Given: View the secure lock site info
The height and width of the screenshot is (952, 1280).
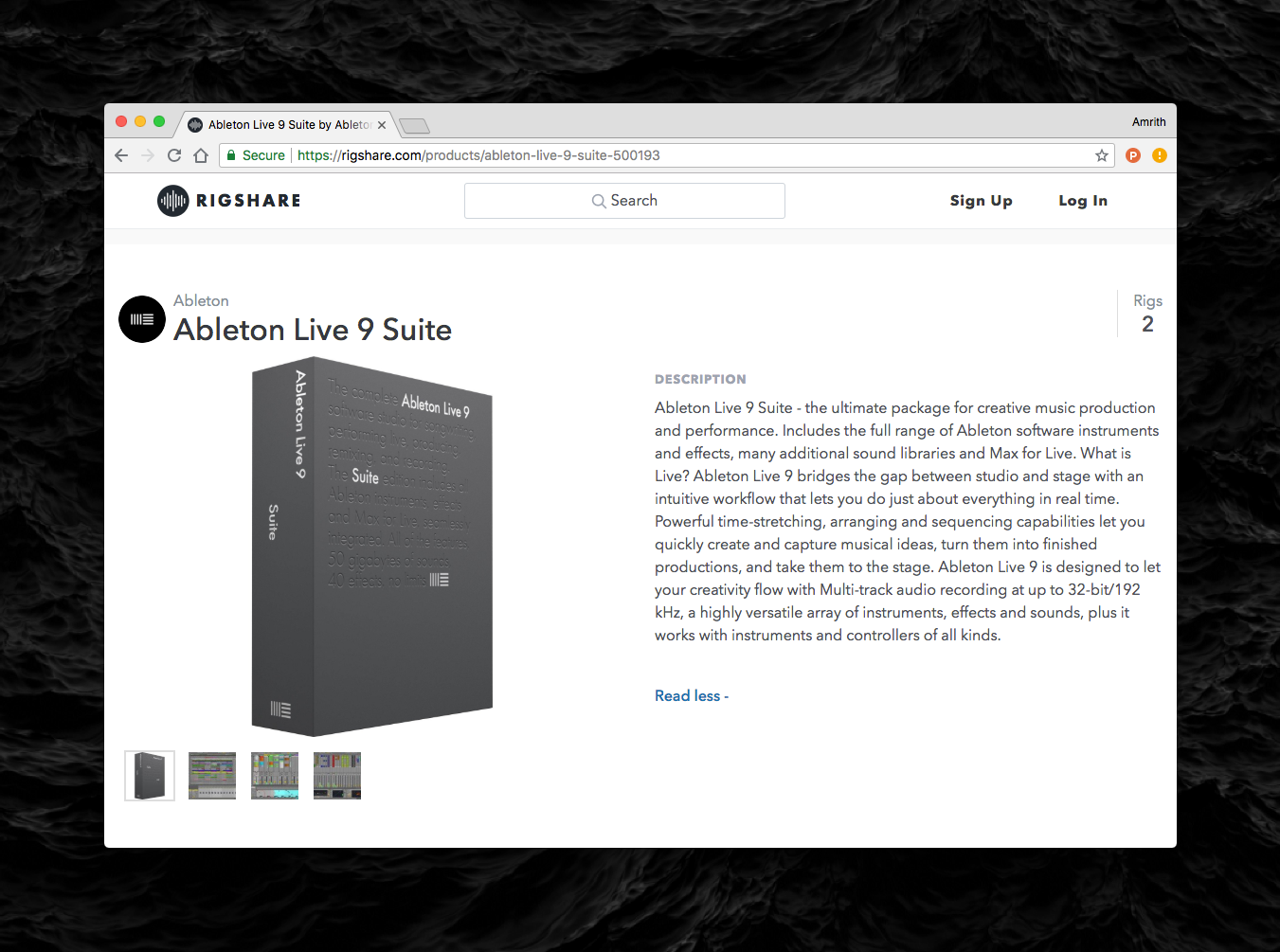Looking at the screenshot, I should [x=256, y=155].
